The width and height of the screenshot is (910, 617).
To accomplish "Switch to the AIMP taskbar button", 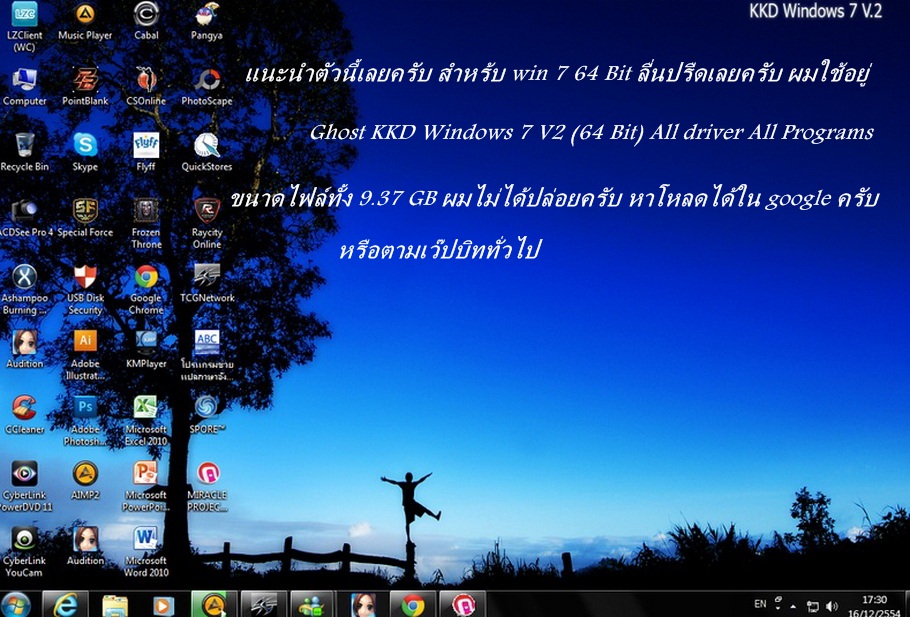I will [214, 605].
